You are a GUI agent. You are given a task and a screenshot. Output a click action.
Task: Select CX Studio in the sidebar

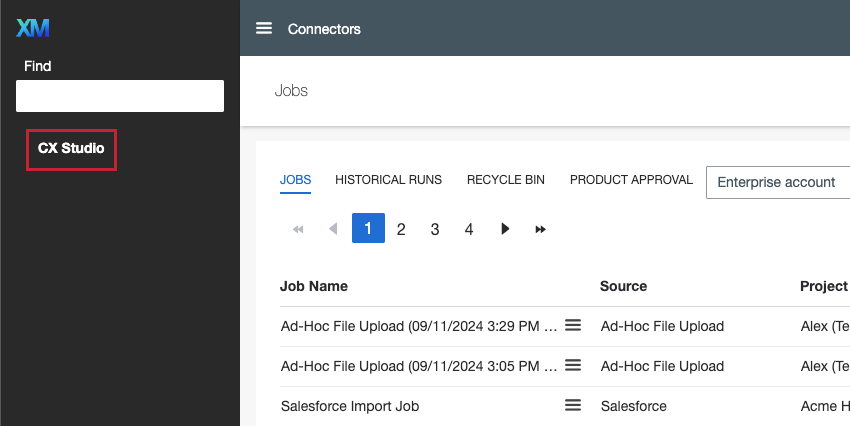click(71, 148)
